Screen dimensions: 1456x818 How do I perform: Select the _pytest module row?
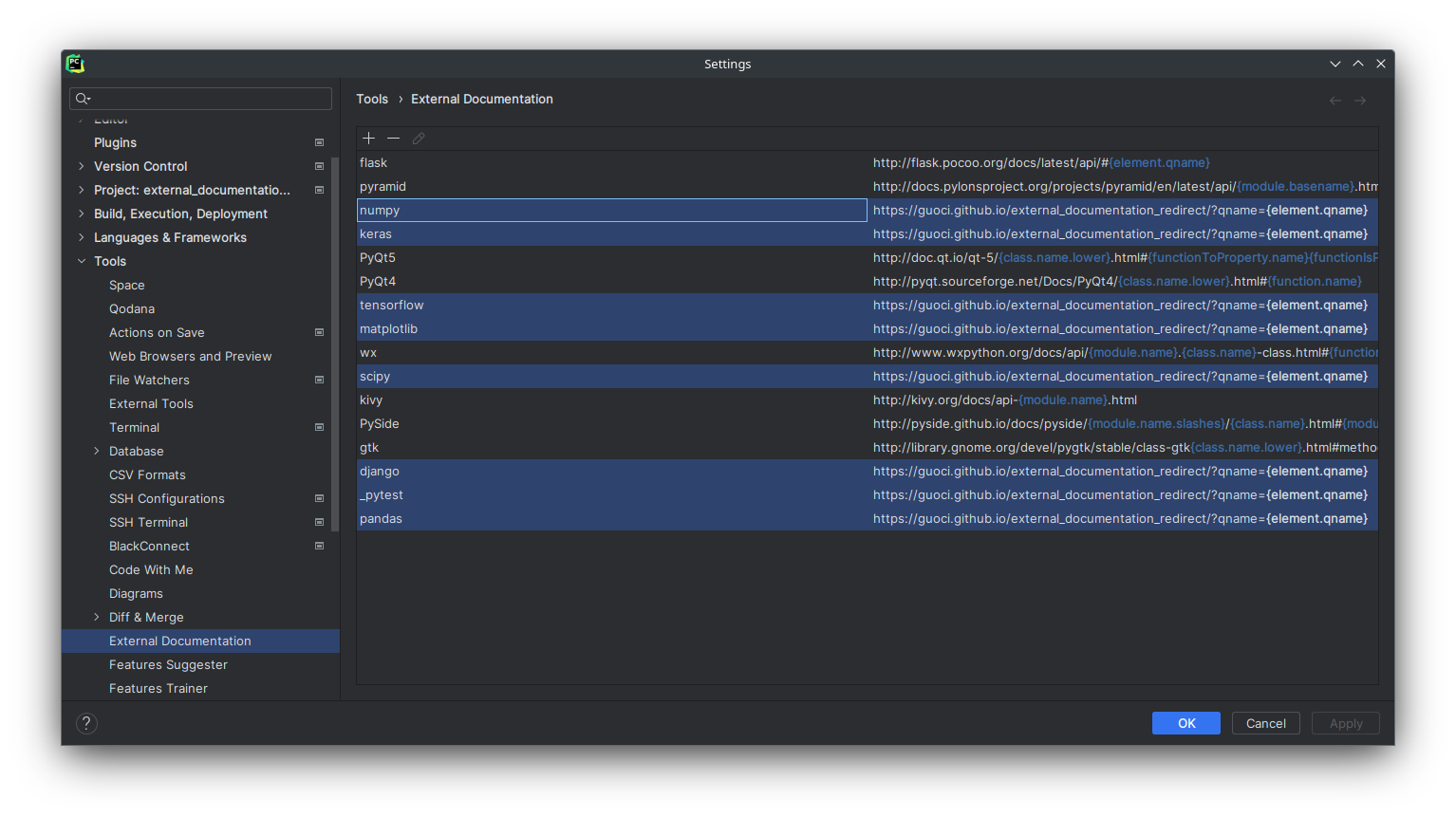tap(868, 495)
